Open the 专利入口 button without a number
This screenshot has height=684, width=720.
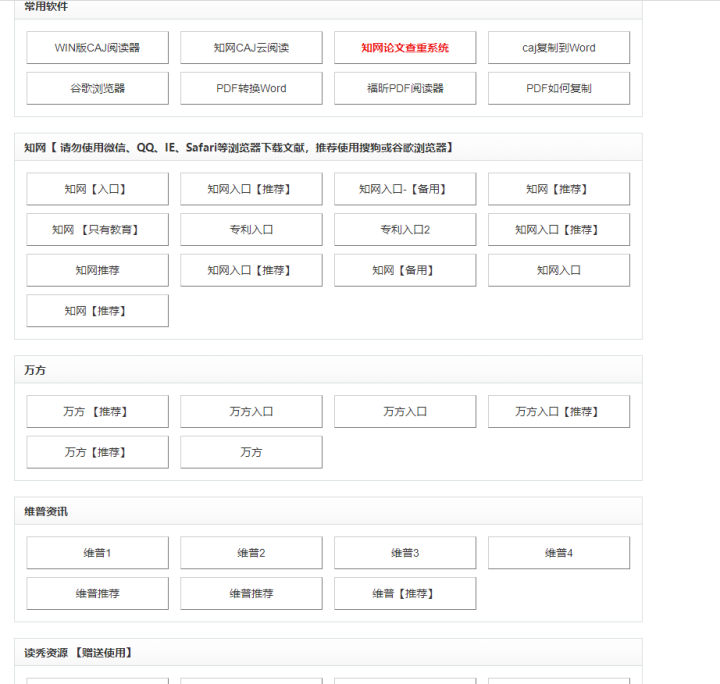point(251,230)
